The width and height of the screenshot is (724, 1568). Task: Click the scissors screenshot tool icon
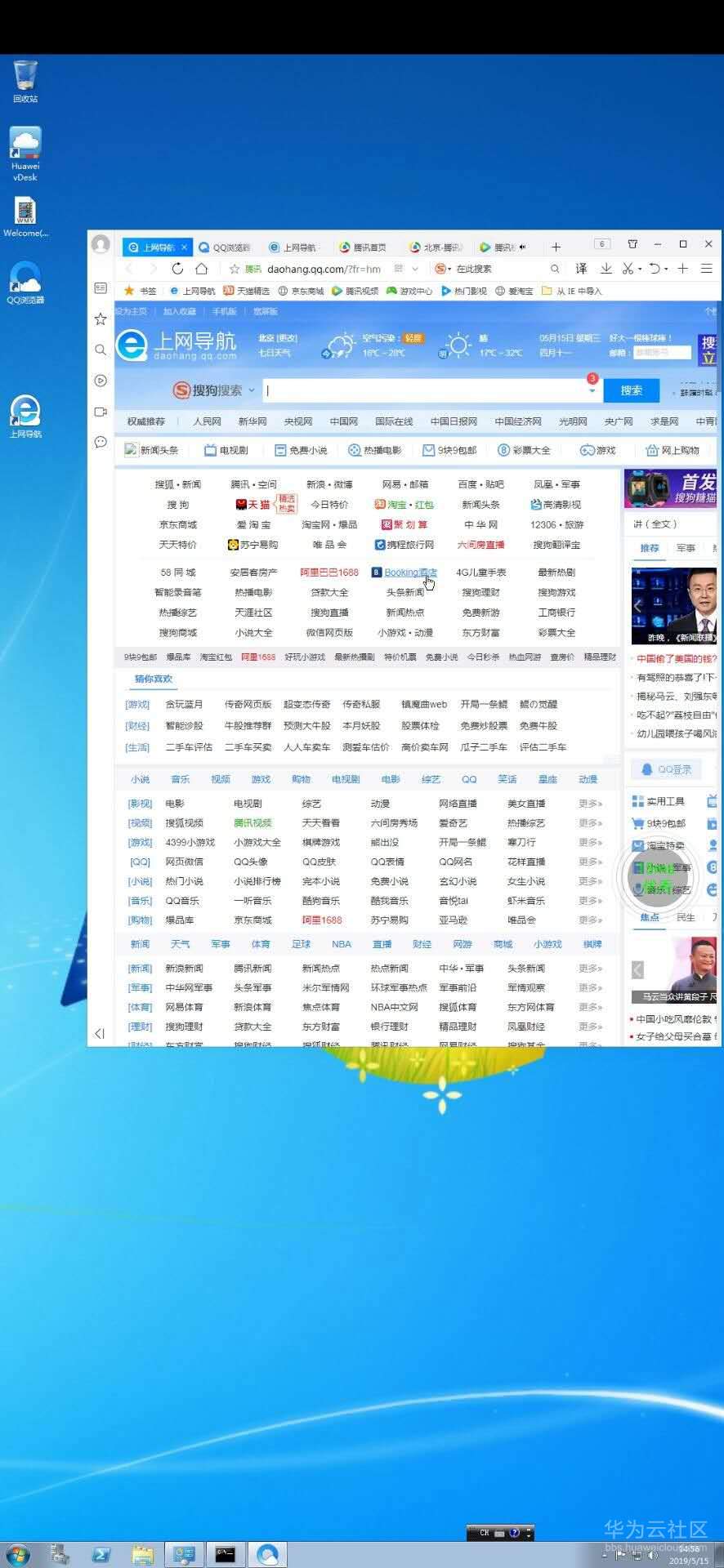(x=627, y=269)
